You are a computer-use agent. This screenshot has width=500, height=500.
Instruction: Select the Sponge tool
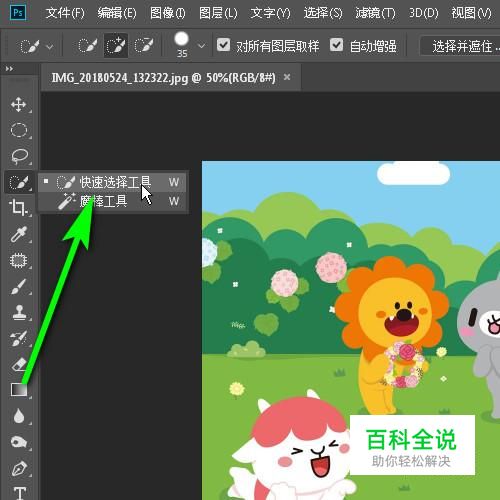(x=19, y=442)
